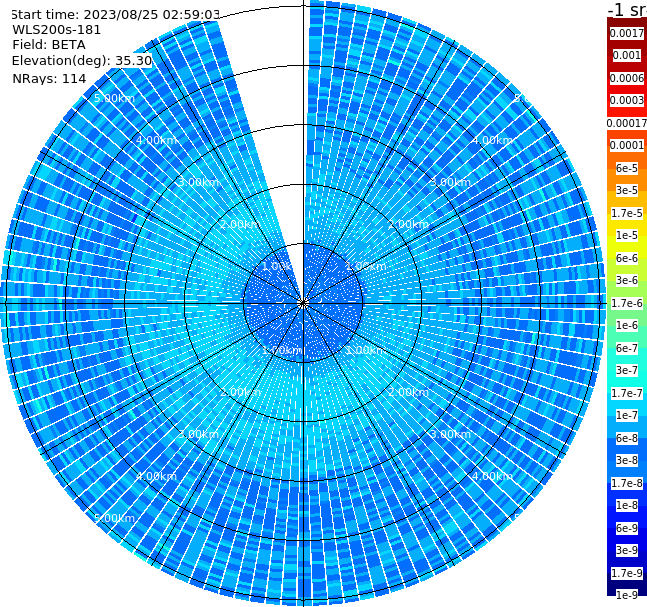Select the 3e-9 colorbar label

[x=627, y=550]
